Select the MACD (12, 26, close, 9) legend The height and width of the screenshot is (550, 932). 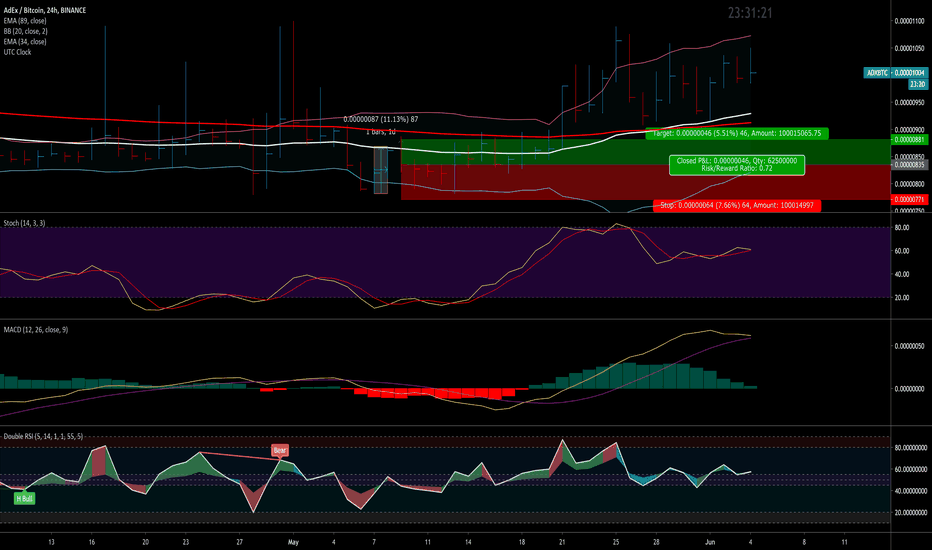(x=36, y=329)
